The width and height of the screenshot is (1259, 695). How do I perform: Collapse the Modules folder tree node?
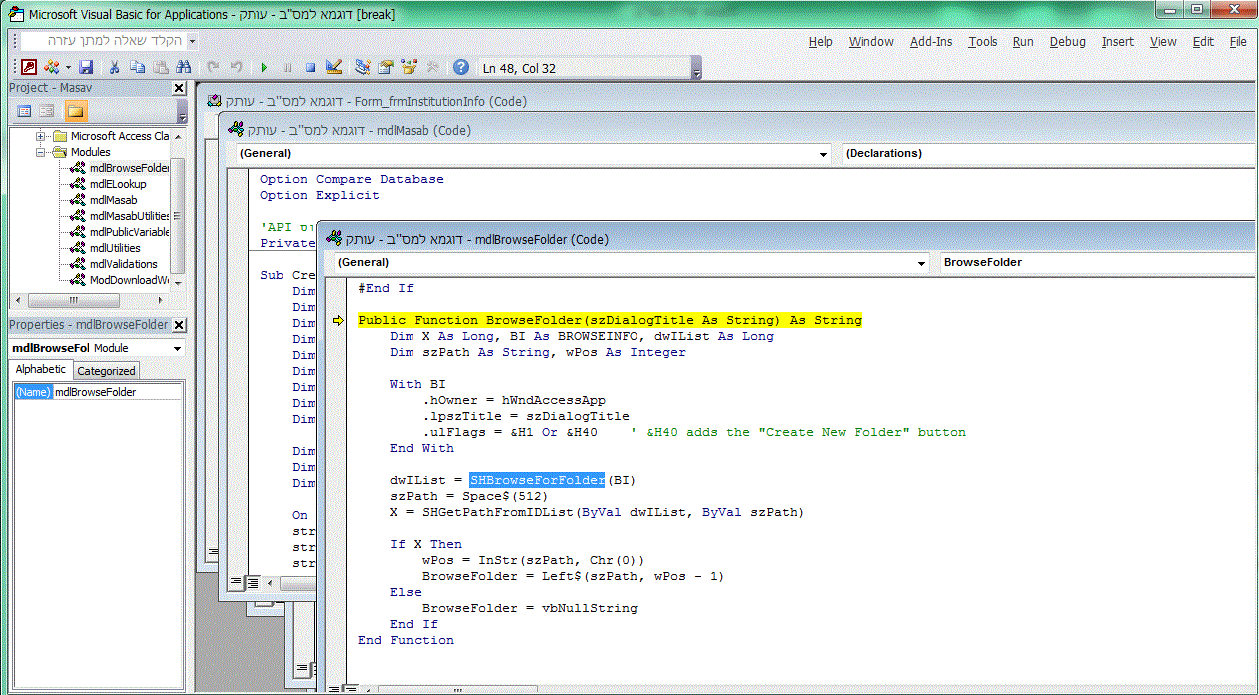click(41, 152)
